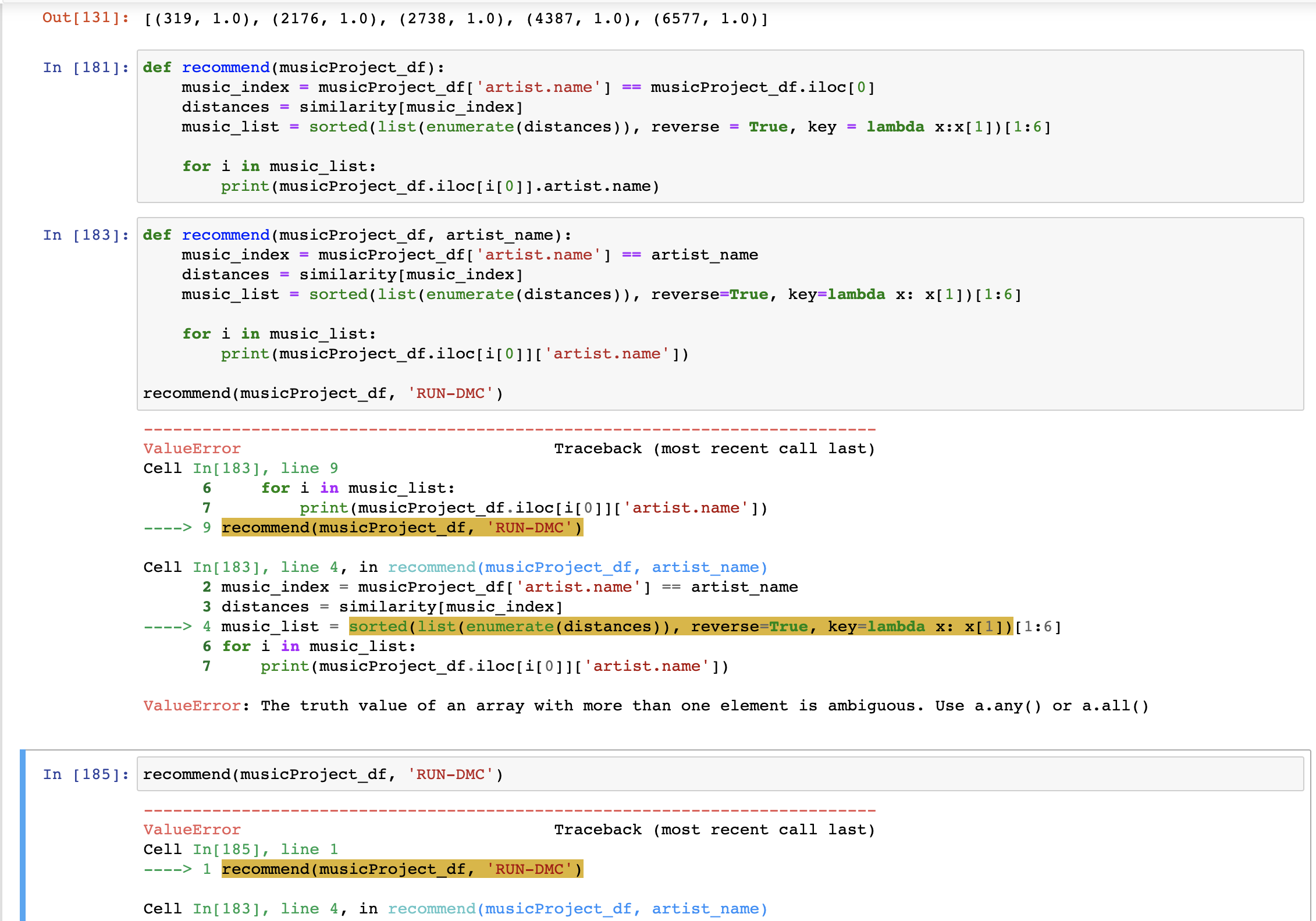Click the 'RUN-DMC' string in cell In [183]
1316x921 pixels.
(x=450, y=393)
